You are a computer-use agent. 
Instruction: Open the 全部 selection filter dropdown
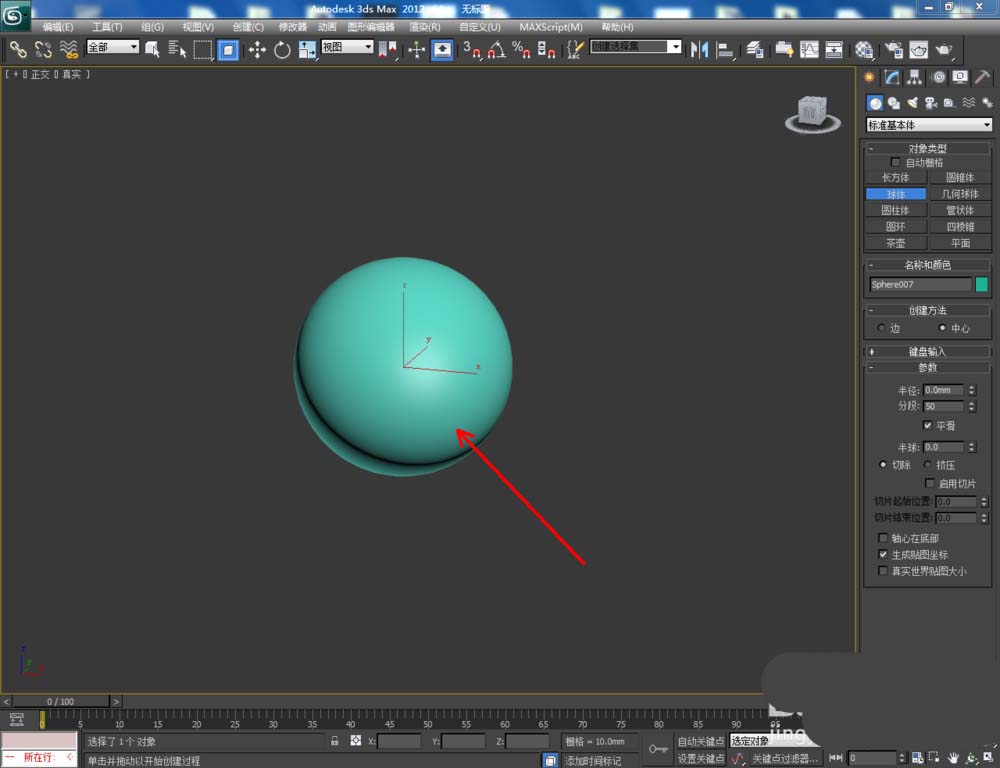(112, 47)
